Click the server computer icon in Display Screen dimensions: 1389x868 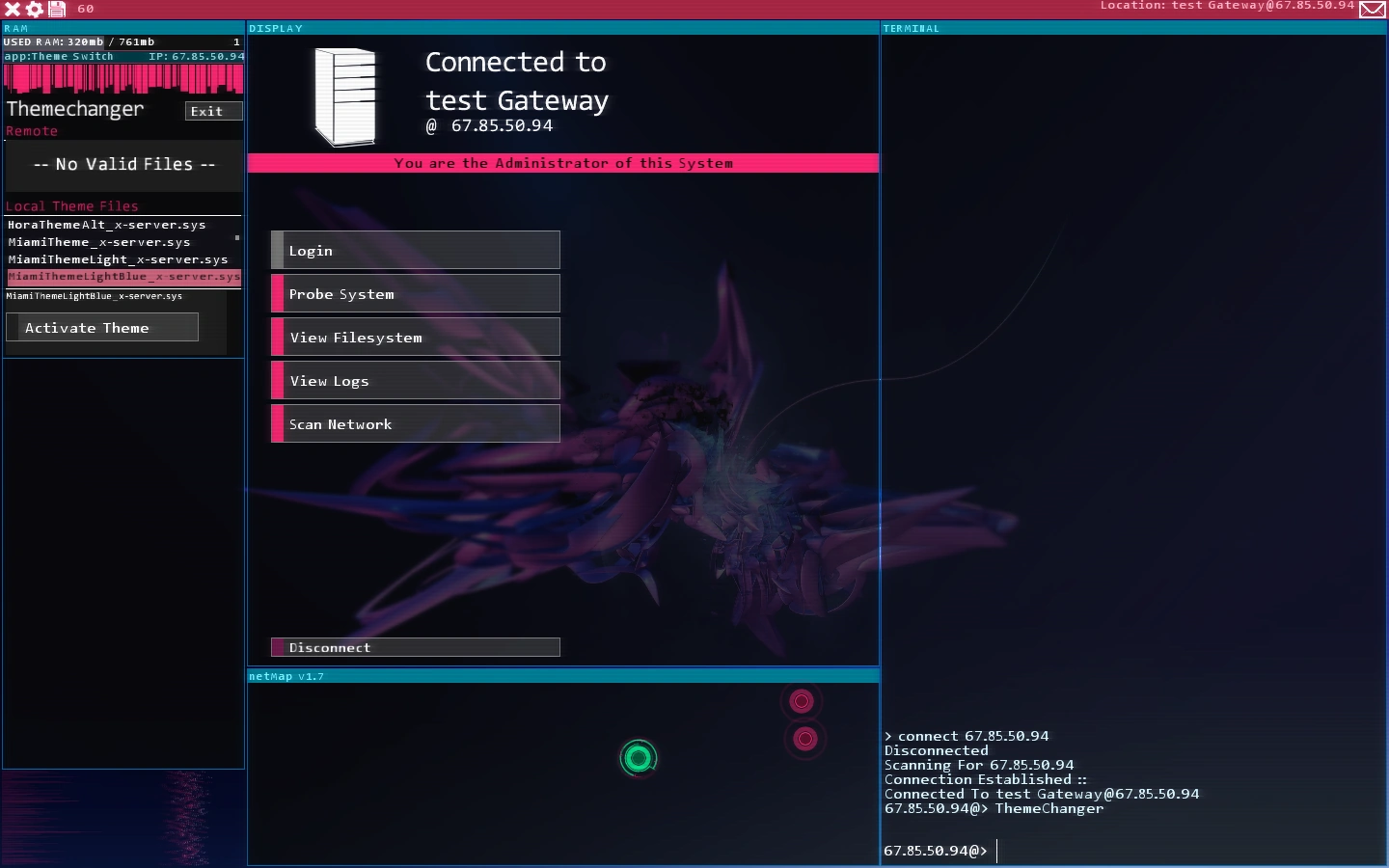pos(345,97)
